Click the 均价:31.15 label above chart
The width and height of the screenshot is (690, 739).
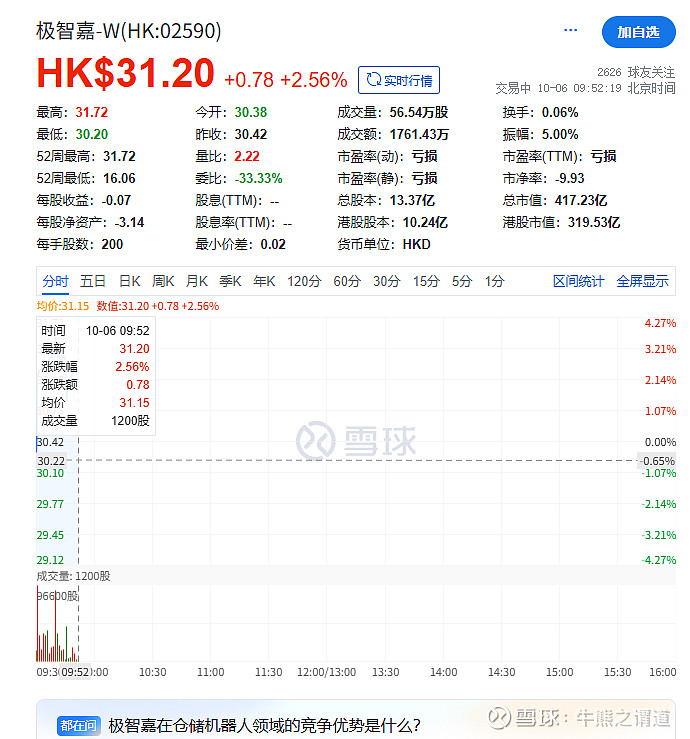(63, 306)
